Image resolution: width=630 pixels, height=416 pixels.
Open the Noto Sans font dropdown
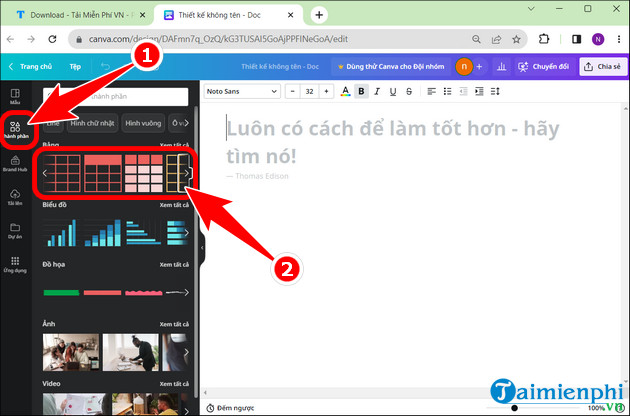242,92
